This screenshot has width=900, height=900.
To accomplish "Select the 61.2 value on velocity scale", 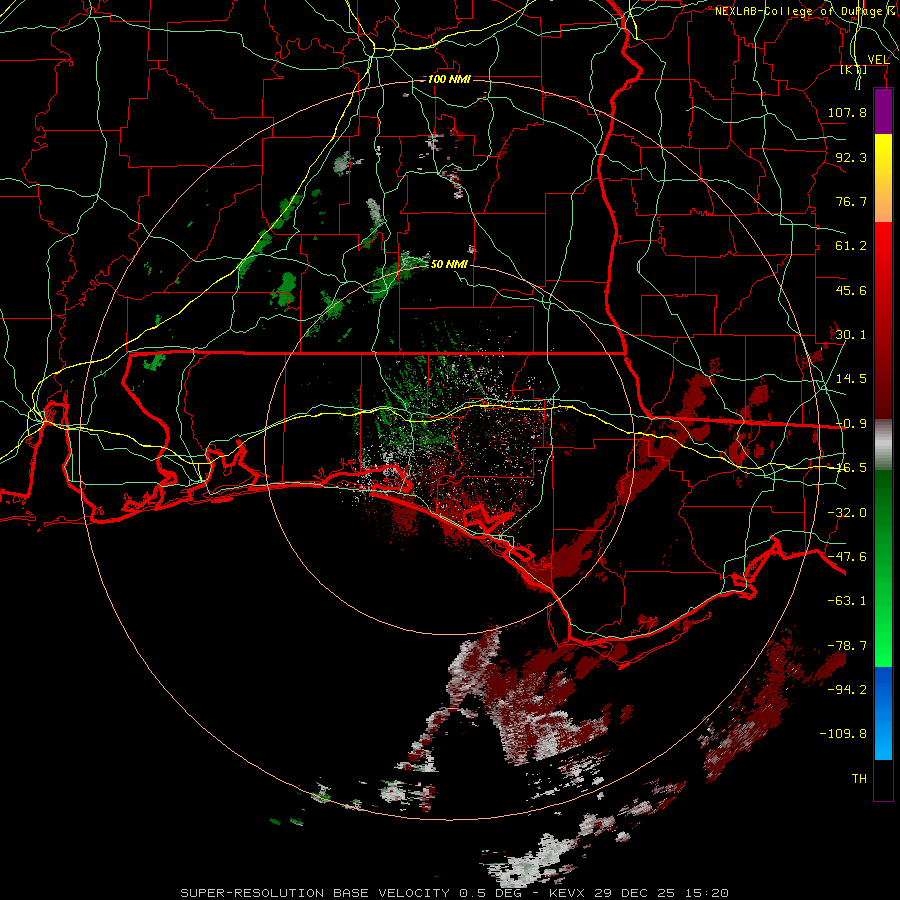I will click(x=851, y=246).
